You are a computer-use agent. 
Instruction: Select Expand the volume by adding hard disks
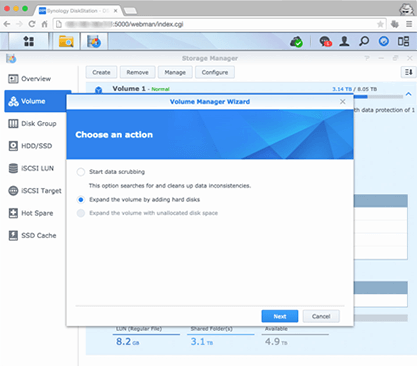[81, 200]
